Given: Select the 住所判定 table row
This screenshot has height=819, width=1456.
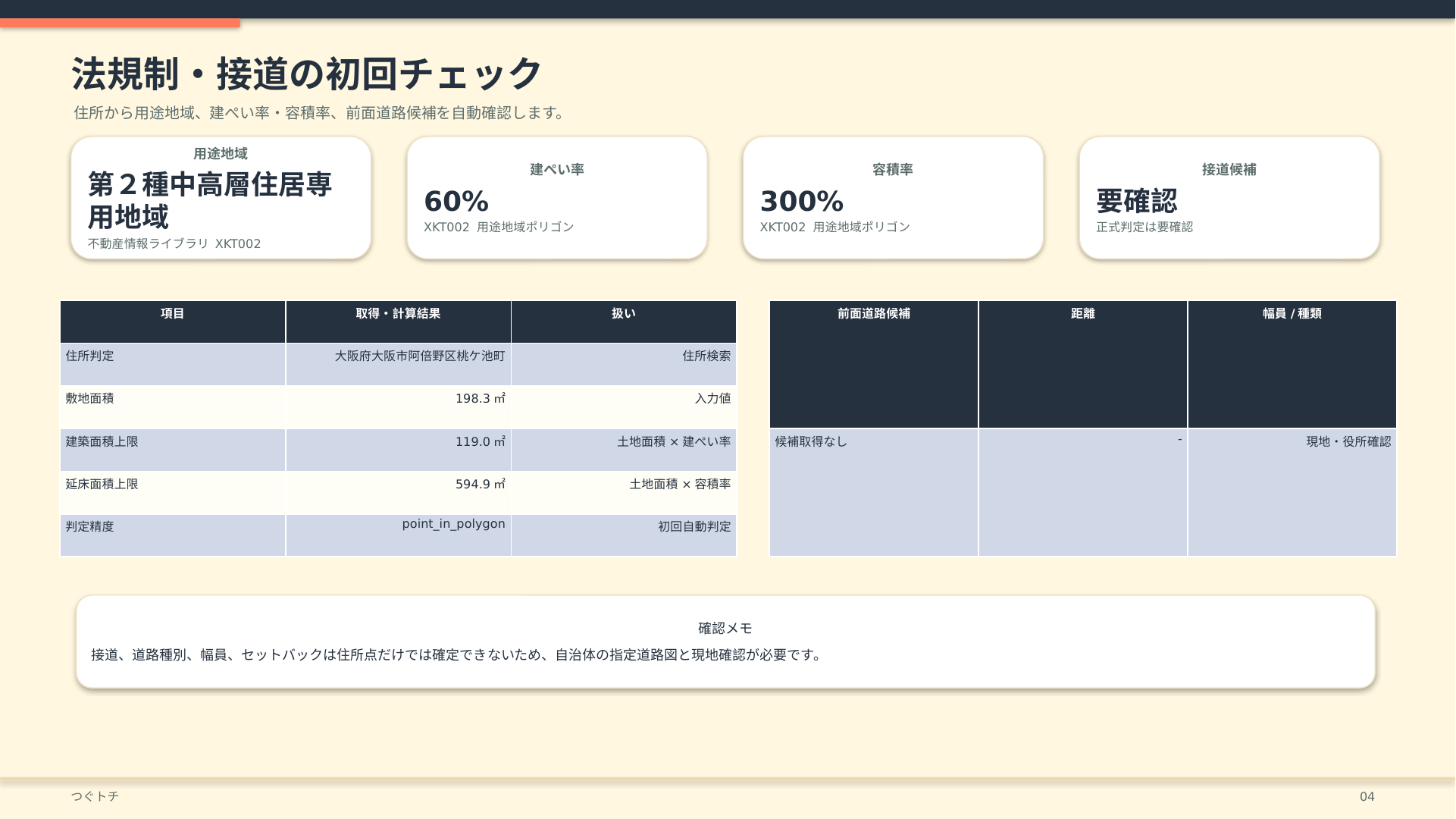Looking at the screenshot, I should tap(399, 364).
